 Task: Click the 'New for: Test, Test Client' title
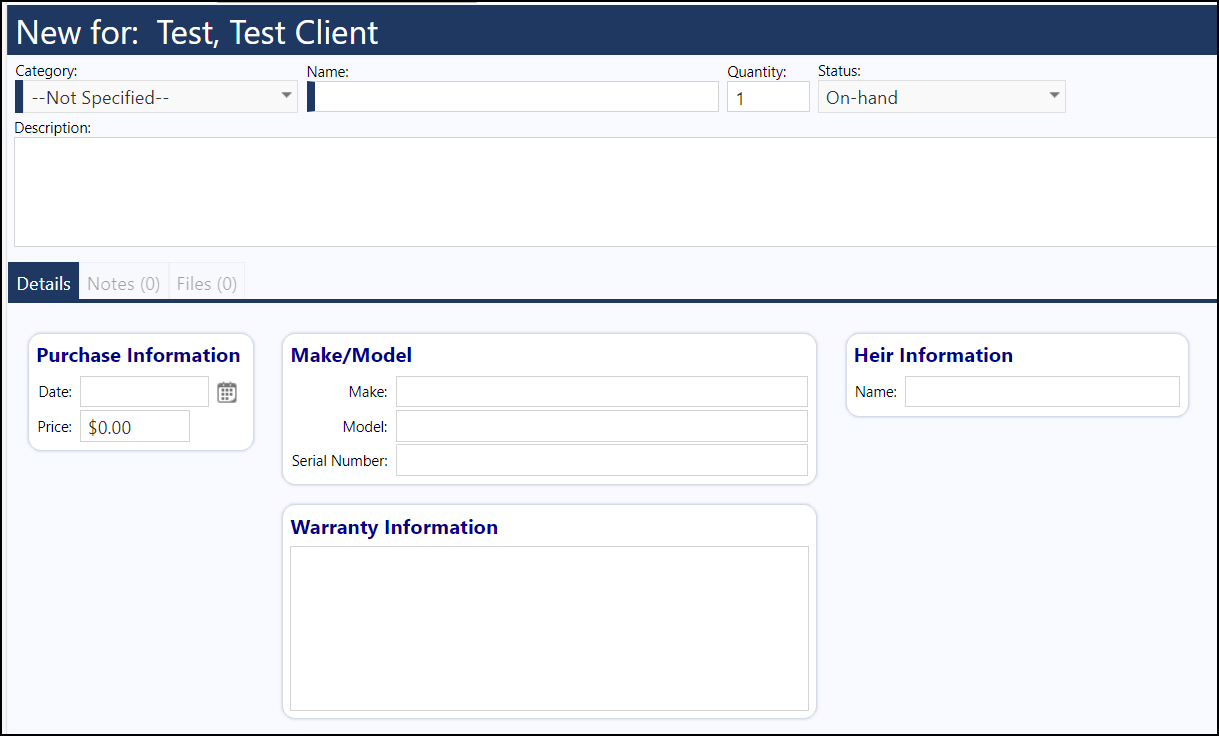[x=198, y=32]
